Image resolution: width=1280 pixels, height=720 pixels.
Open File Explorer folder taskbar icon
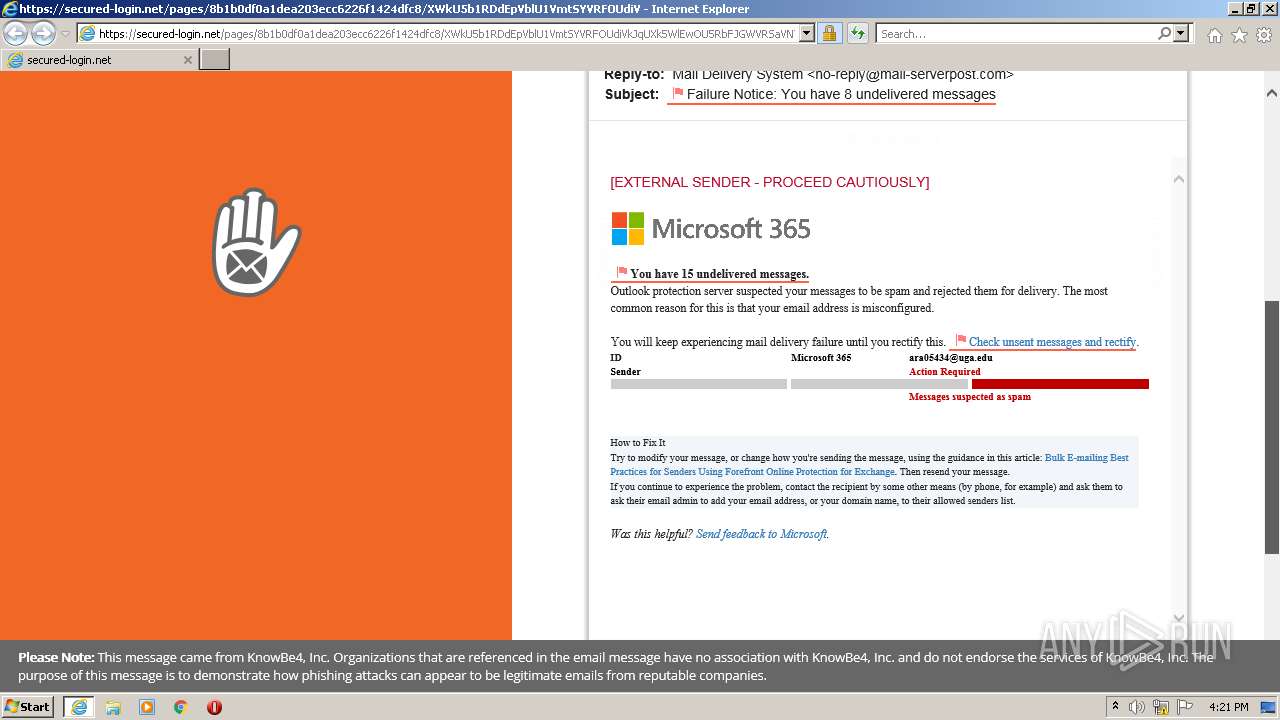113,707
